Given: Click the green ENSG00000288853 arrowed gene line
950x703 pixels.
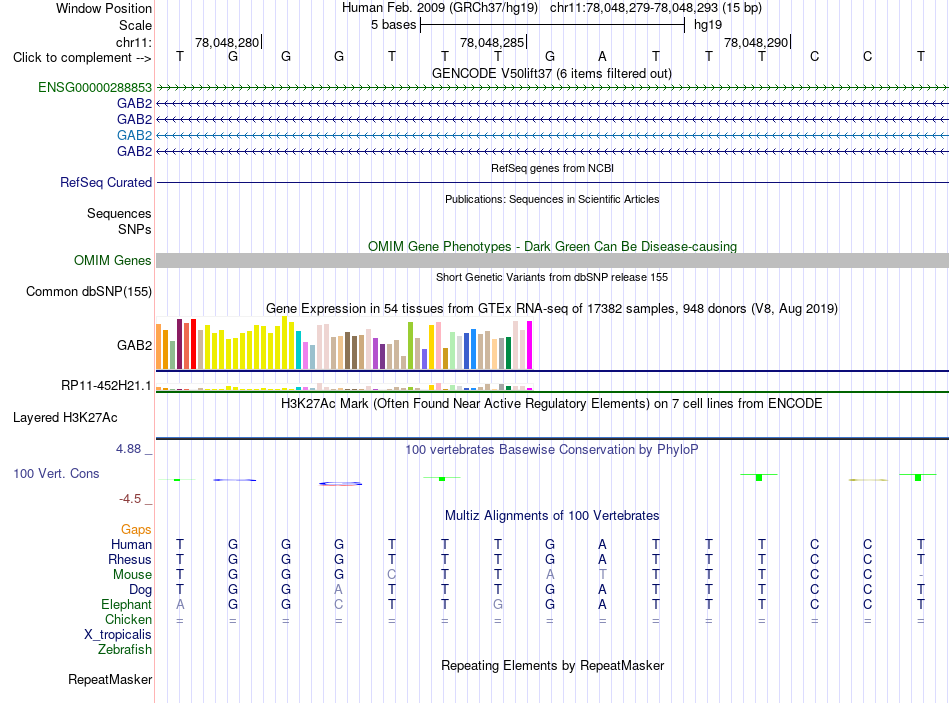Looking at the screenshot, I should 552,88.
